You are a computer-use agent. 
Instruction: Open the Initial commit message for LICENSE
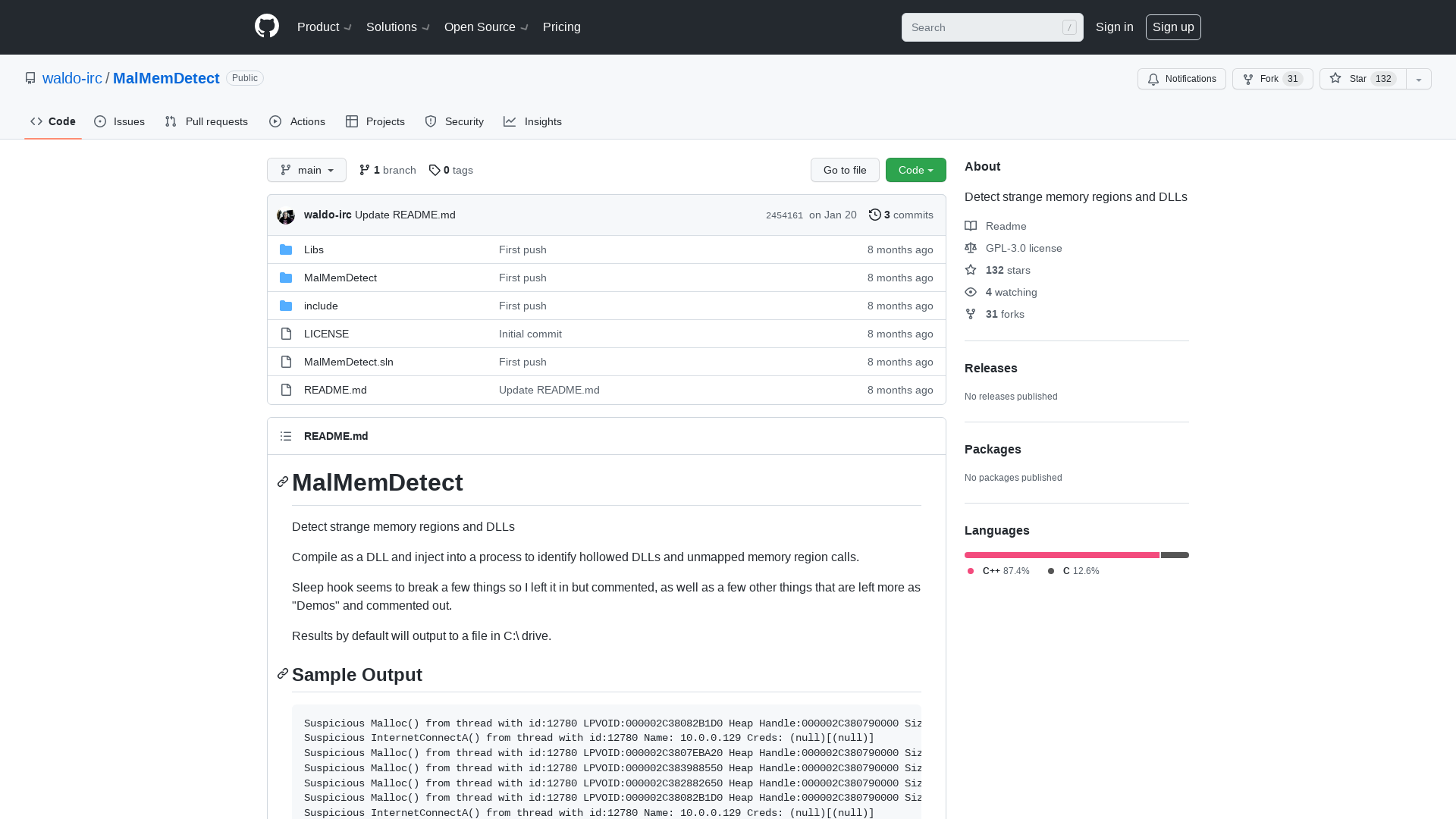pos(530,334)
